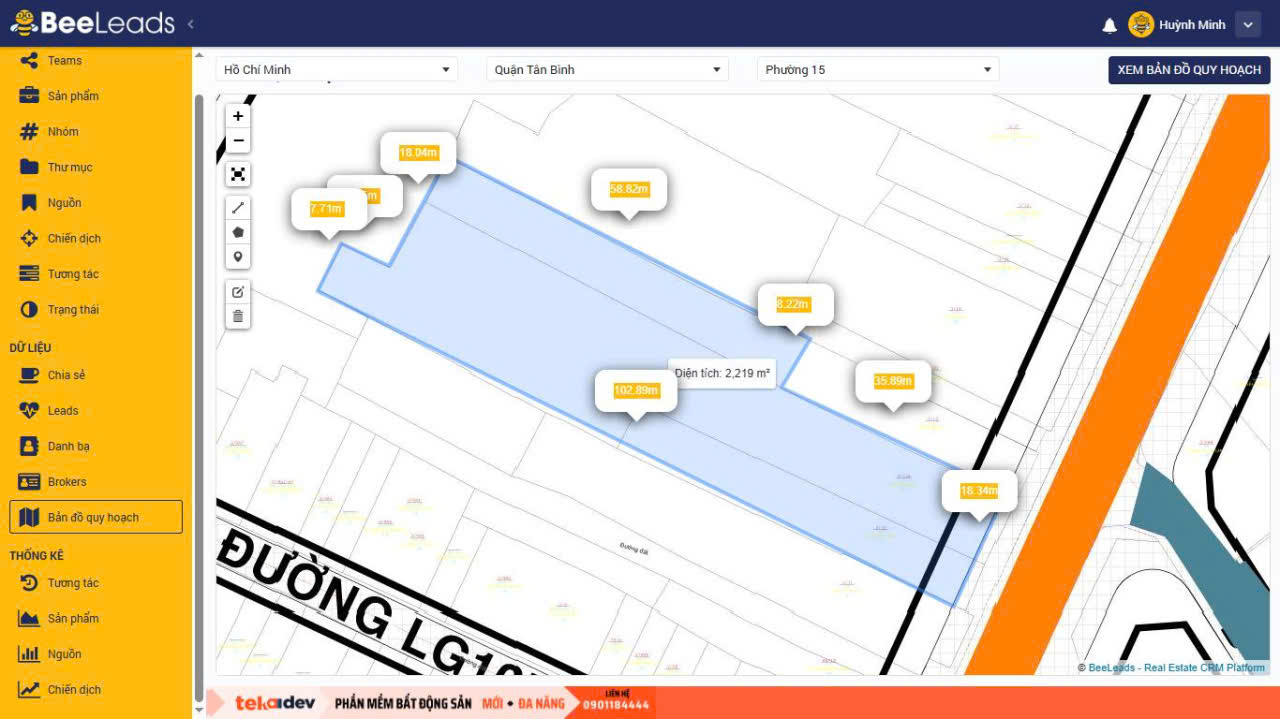Open the Phường 15 ward dropdown
This screenshot has height=719, width=1280.
877,70
